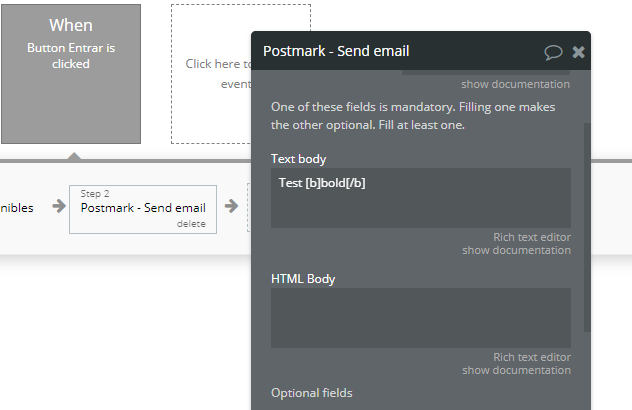Click the arrow icon after Step 2

click(x=231, y=207)
